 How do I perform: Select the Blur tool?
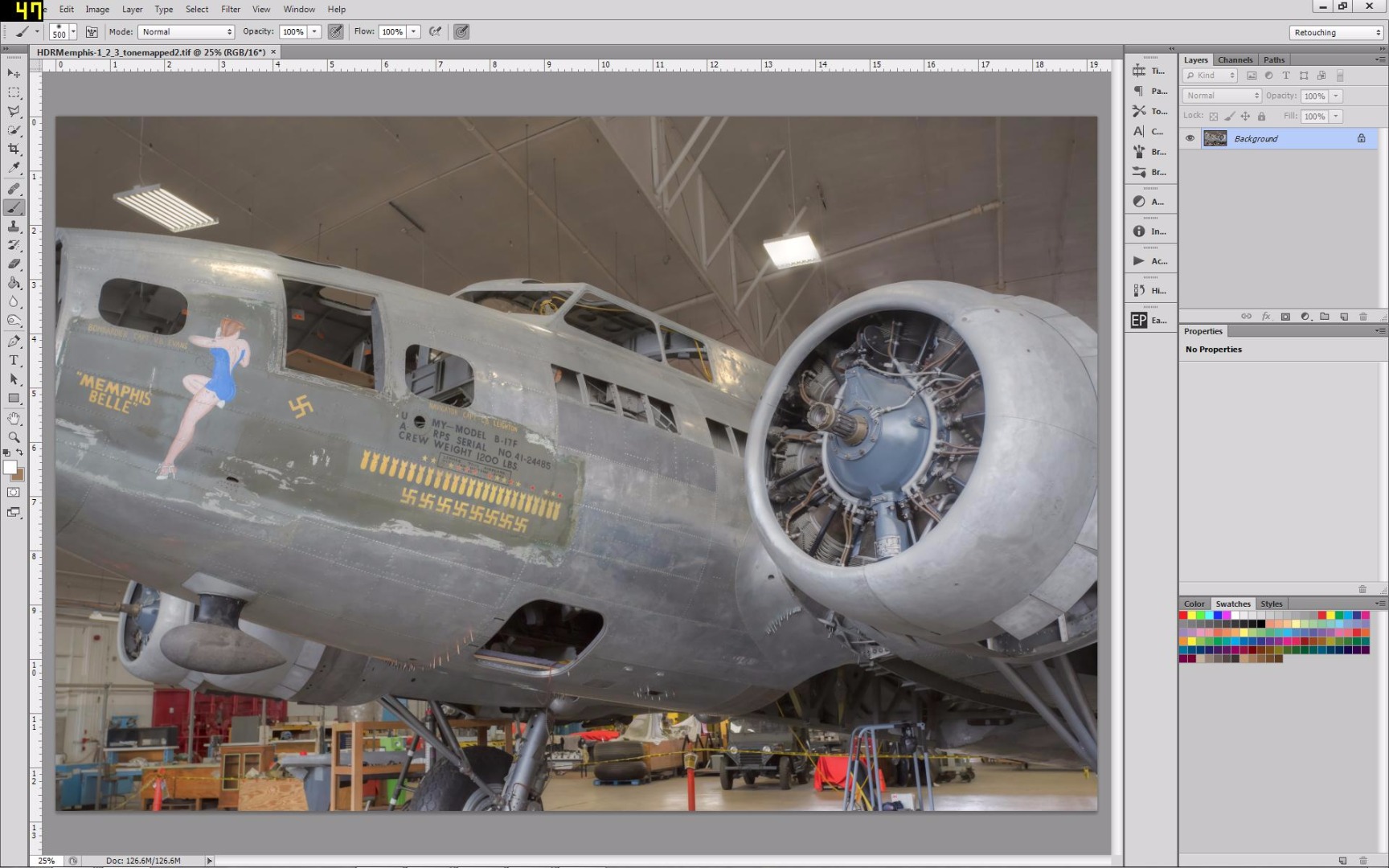coord(14,302)
